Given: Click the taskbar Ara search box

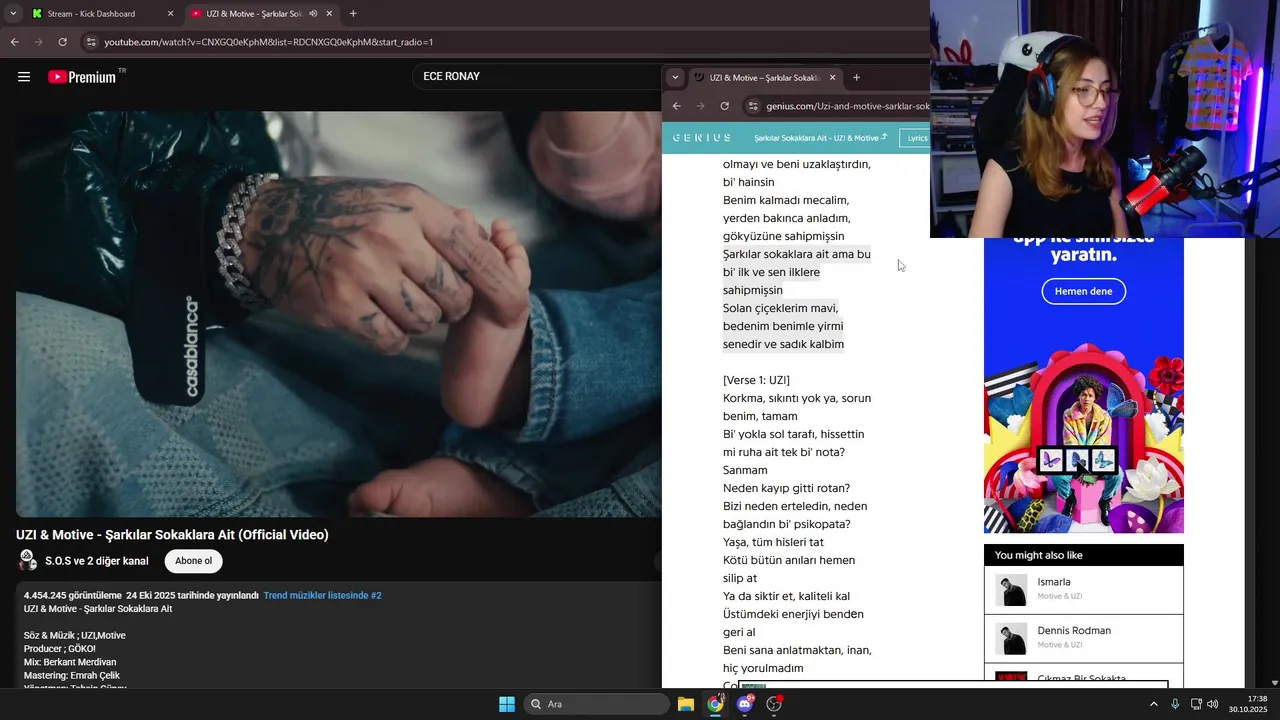Looking at the screenshot, I should click(x=597, y=704).
